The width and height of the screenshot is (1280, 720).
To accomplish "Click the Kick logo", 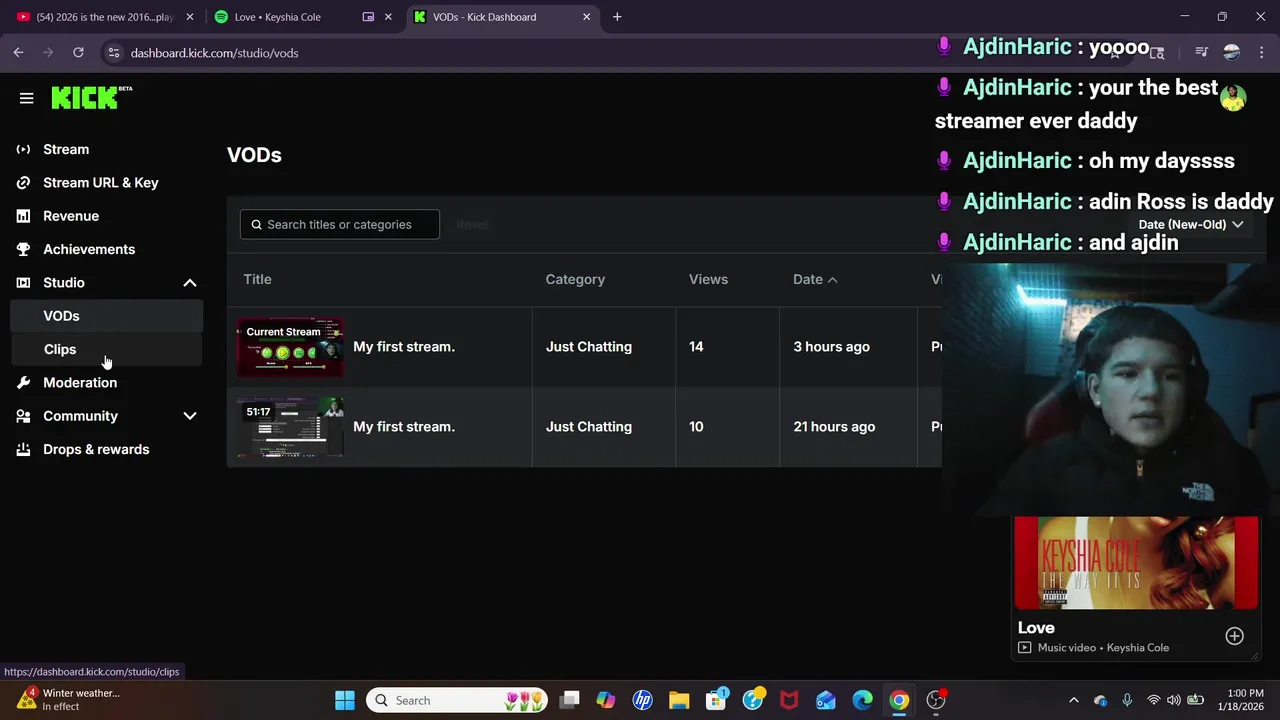I will click(91, 97).
